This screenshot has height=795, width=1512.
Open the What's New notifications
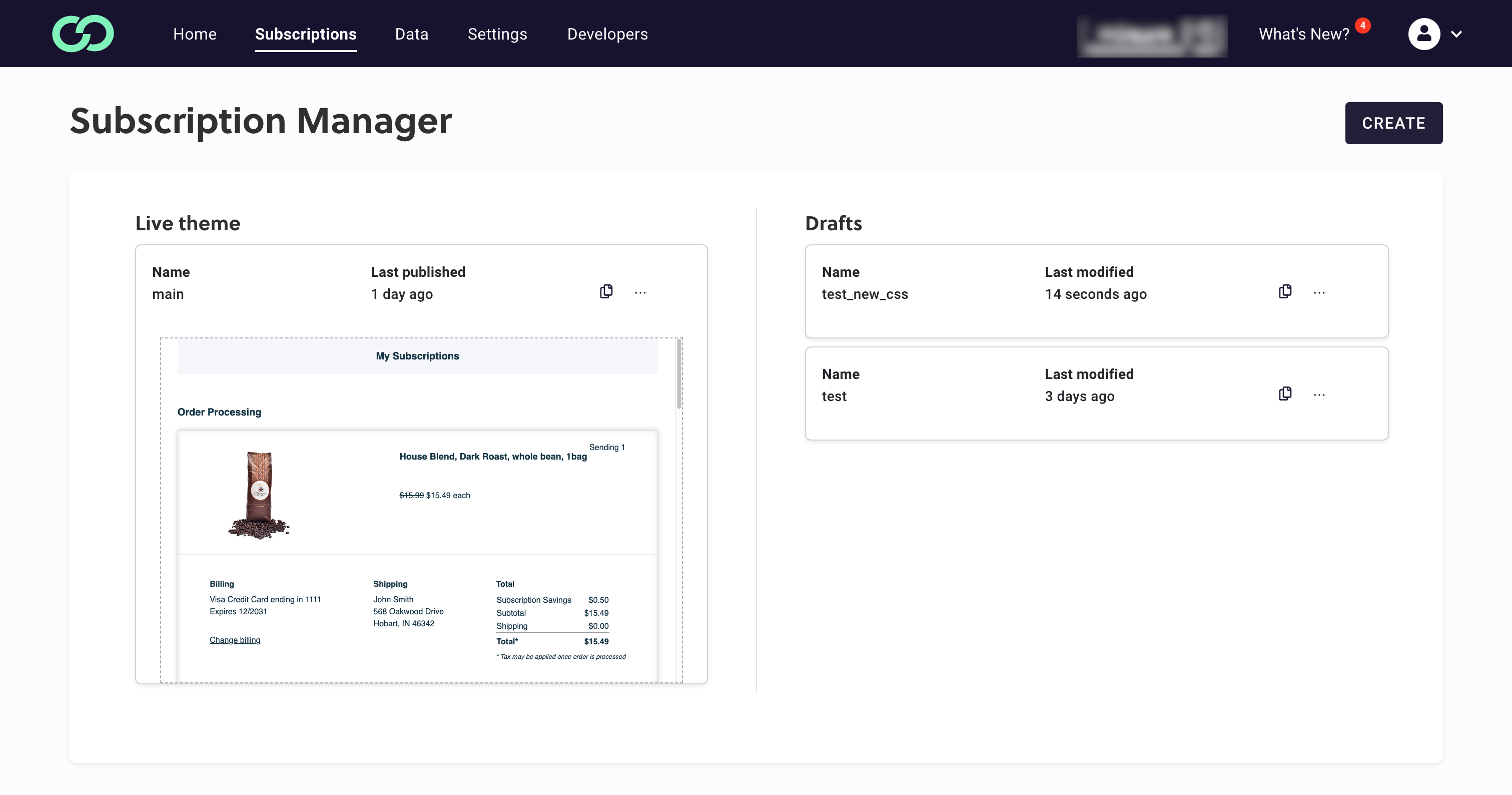[x=1304, y=34]
